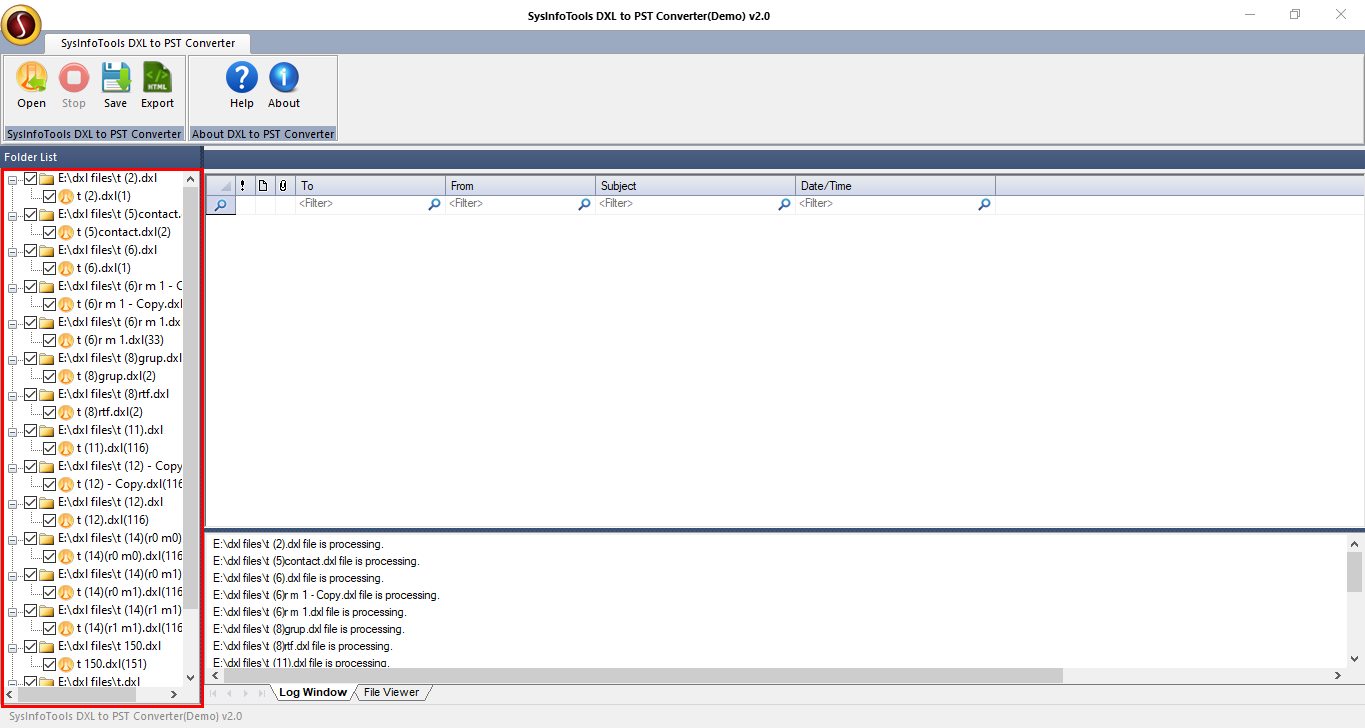The image size is (1365, 728).
Task: Click the file icon beside t (11).dxl(116)
Action: [67, 448]
